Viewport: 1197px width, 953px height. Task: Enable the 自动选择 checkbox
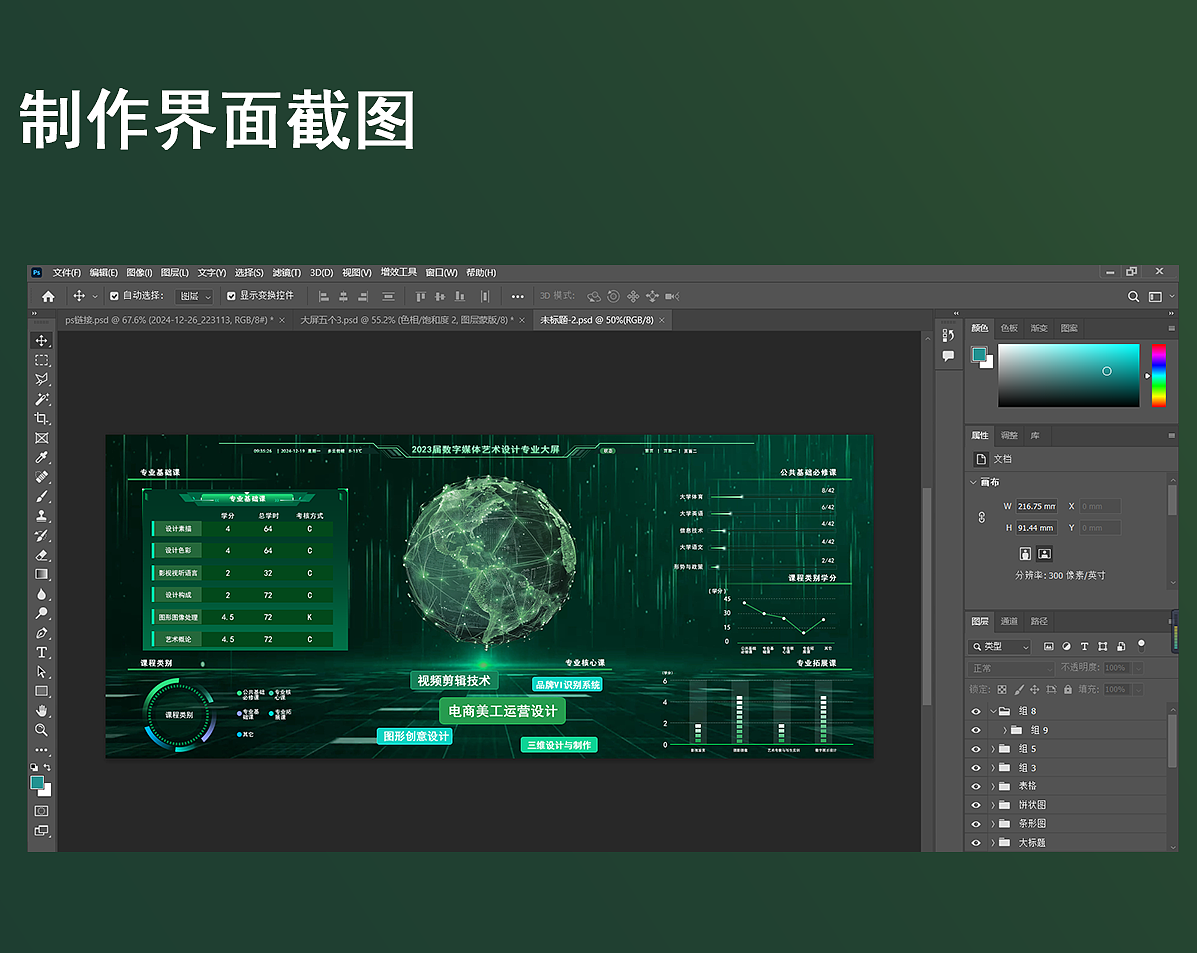pos(113,296)
